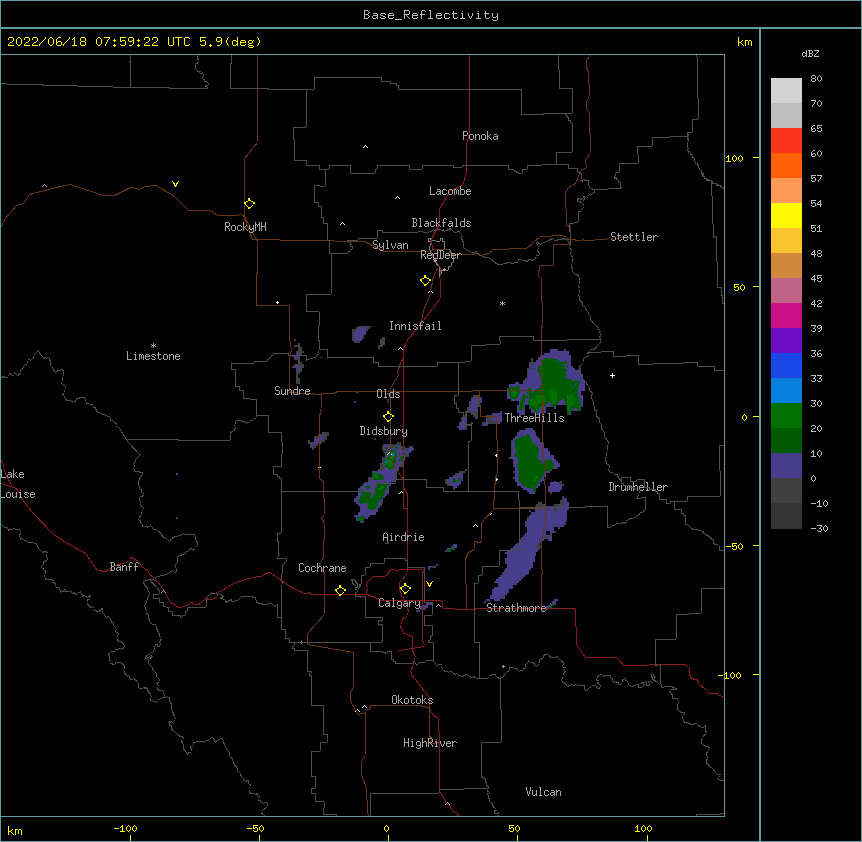Click the 2022/06/18 07:59:22 UTC timestamp
Viewport: 862px width, 842px height.
(99, 42)
